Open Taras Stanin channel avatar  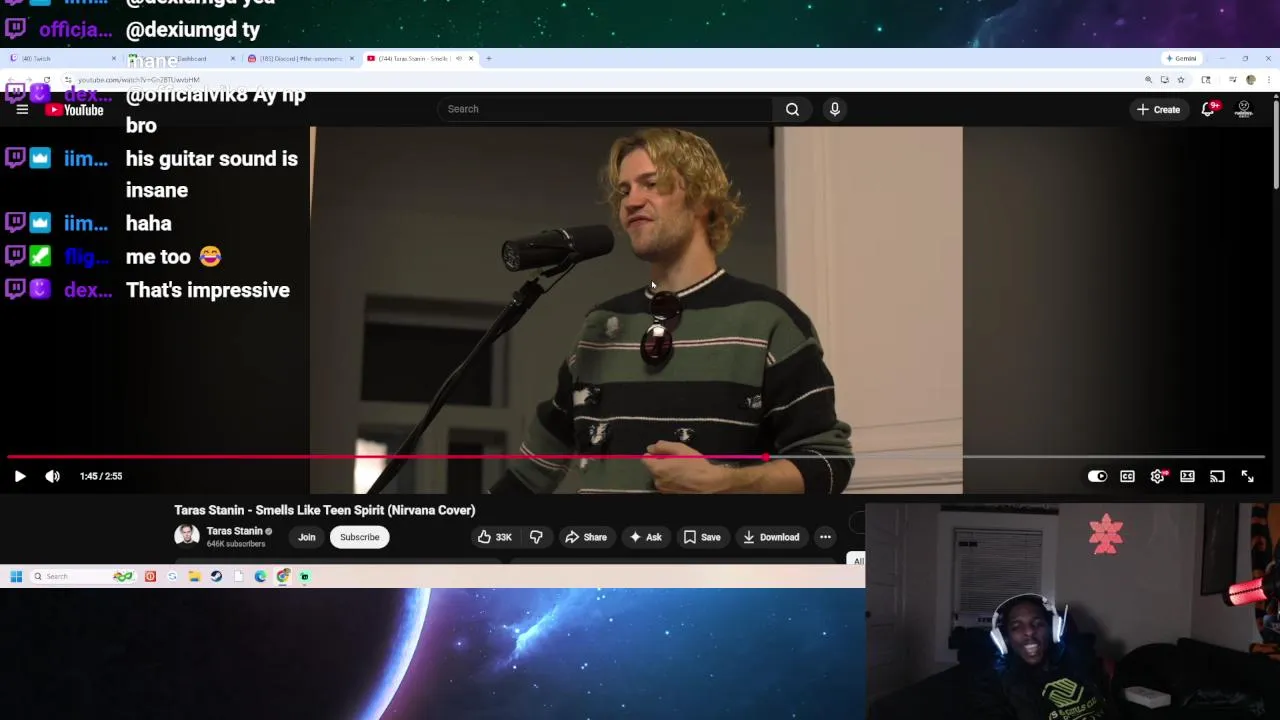click(187, 536)
